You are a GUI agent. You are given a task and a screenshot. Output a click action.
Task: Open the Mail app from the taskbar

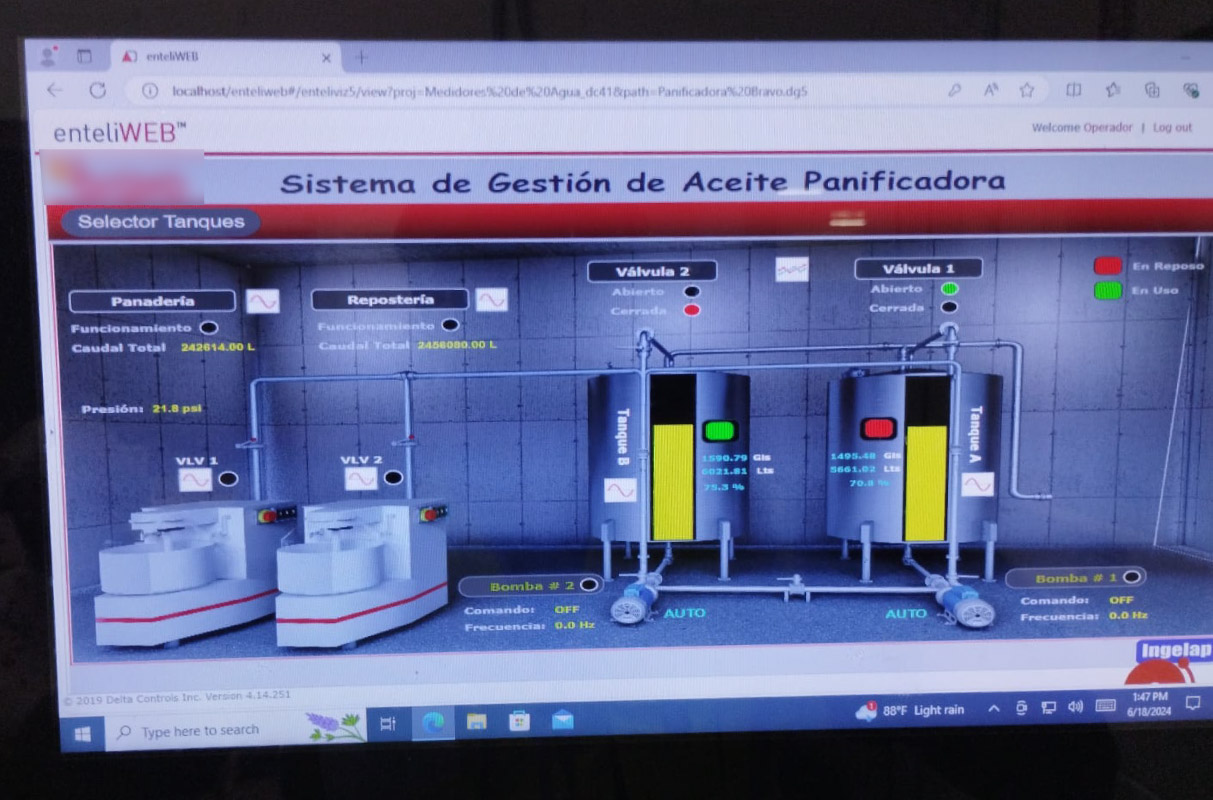coord(563,719)
